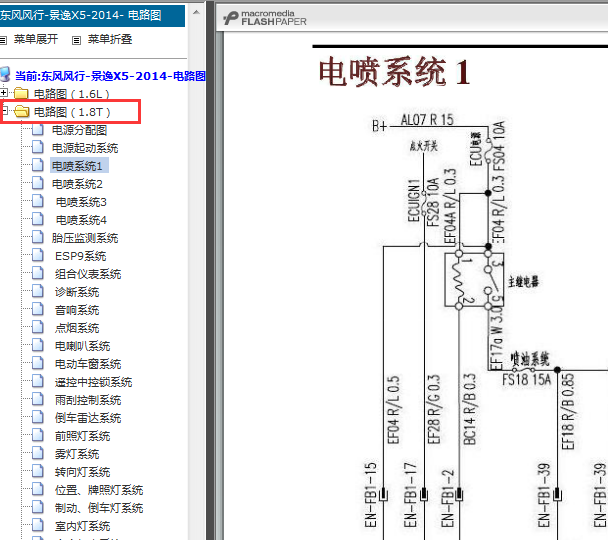Open 电源起动系统 page

[x=85, y=148]
